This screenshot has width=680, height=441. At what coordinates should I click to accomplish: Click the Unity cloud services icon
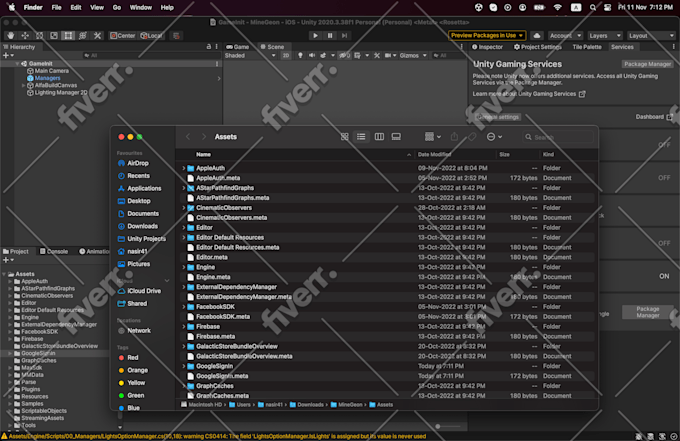pos(537,36)
